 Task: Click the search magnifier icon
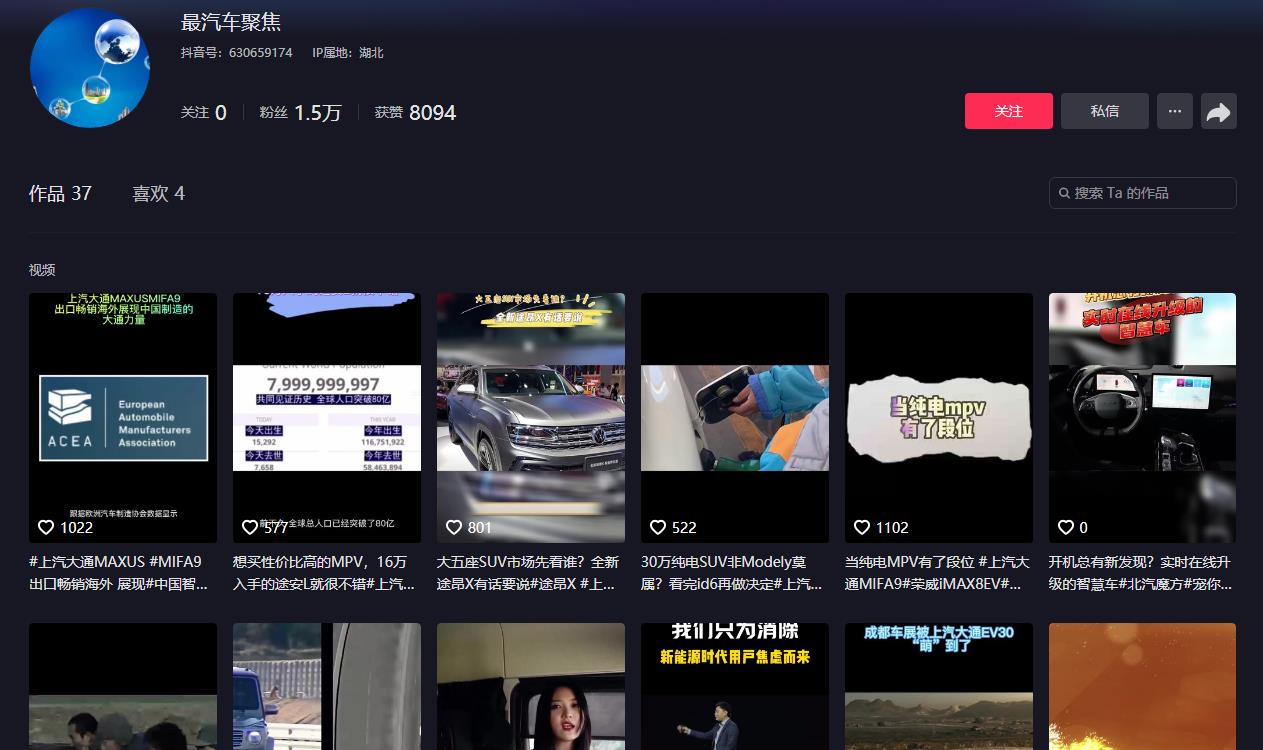click(x=1064, y=193)
